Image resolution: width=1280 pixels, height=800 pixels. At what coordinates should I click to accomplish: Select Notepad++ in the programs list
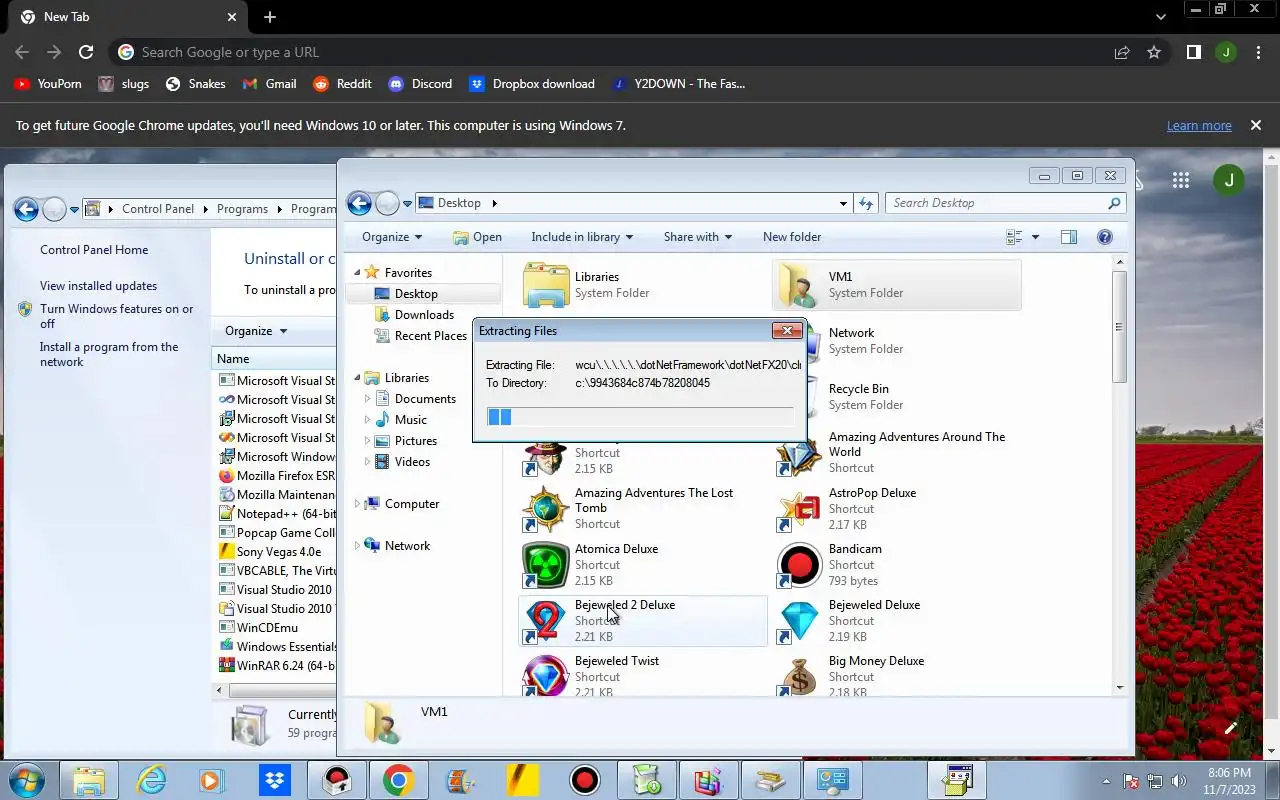coord(277,514)
